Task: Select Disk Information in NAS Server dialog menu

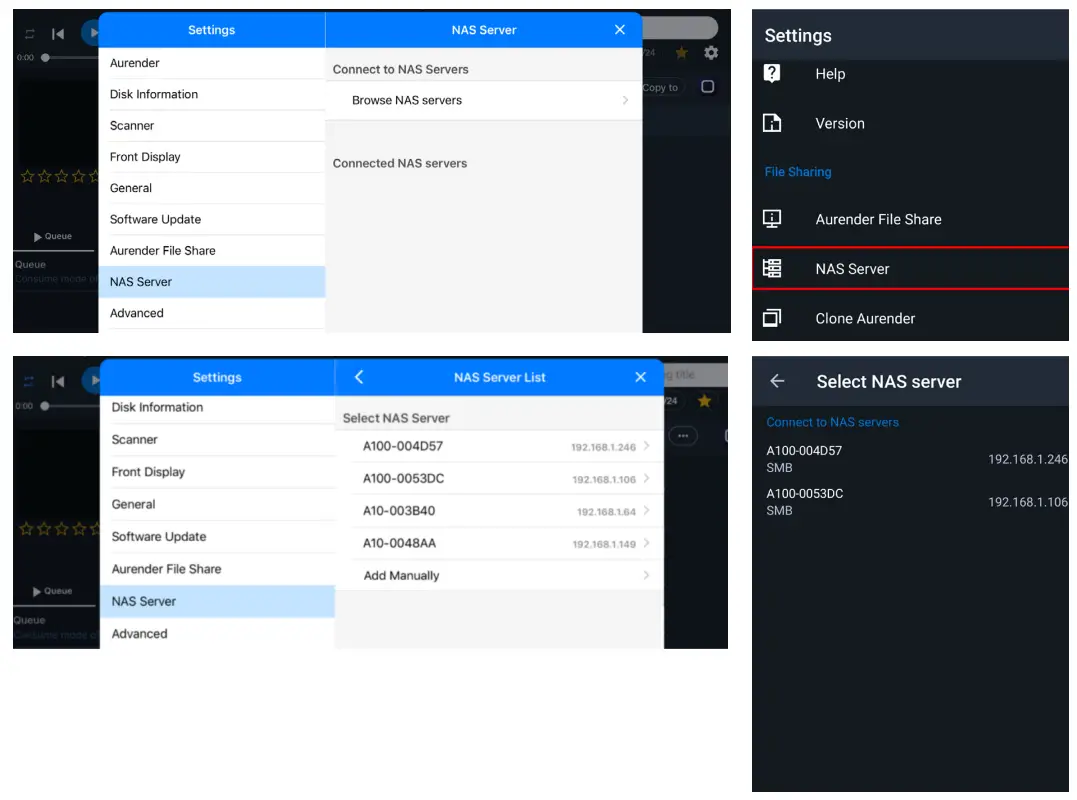Action: pos(212,94)
